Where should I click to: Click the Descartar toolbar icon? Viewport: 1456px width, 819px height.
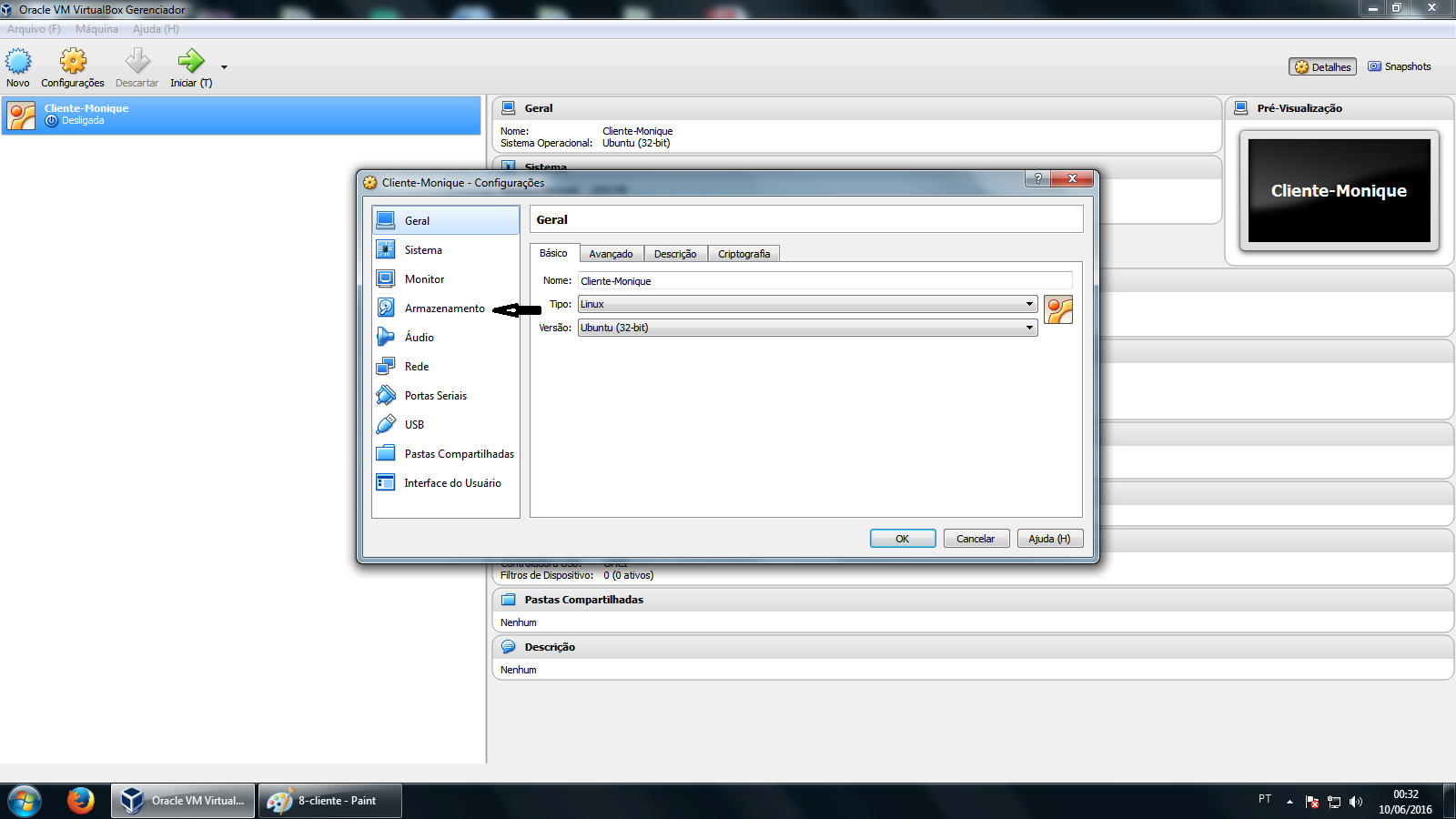137,61
